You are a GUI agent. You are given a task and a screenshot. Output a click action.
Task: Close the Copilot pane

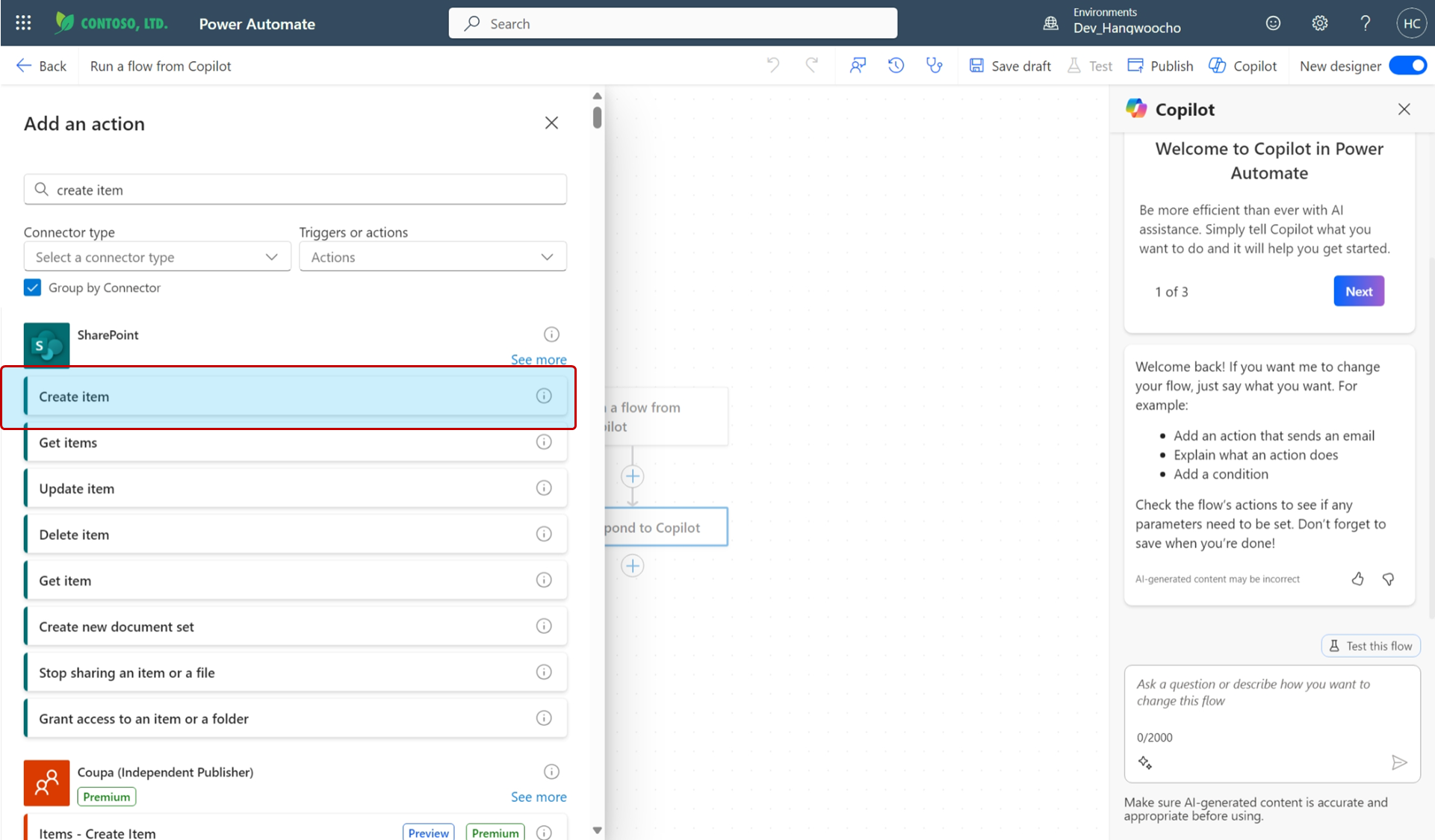pyautogui.click(x=1404, y=109)
